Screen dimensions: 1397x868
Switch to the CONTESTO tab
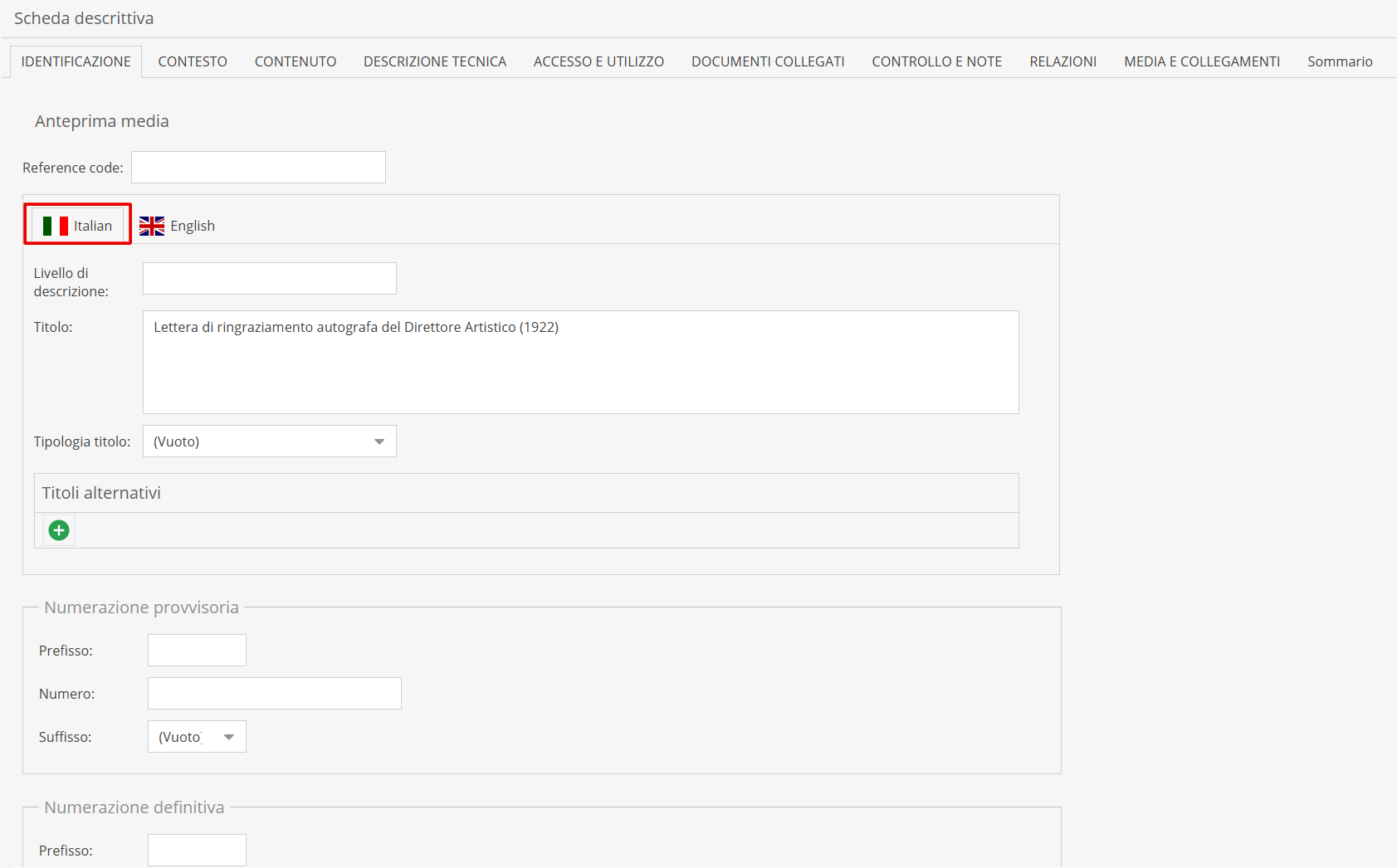[193, 61]
